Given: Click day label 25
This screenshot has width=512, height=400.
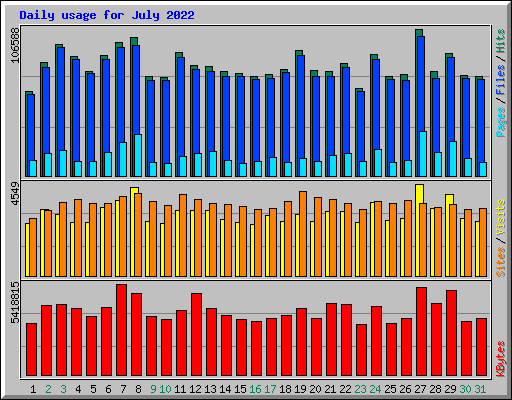Looking at the screenshot, I should pyautogui.click(x=390, y=389).
